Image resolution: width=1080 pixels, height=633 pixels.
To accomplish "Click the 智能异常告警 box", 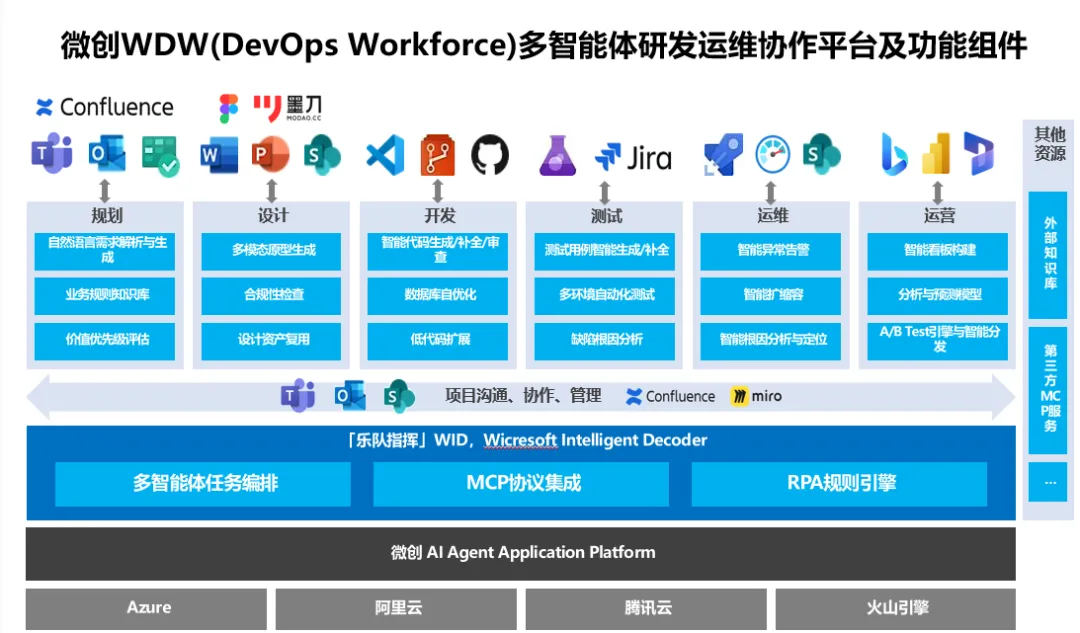I will tap(771, 250).
